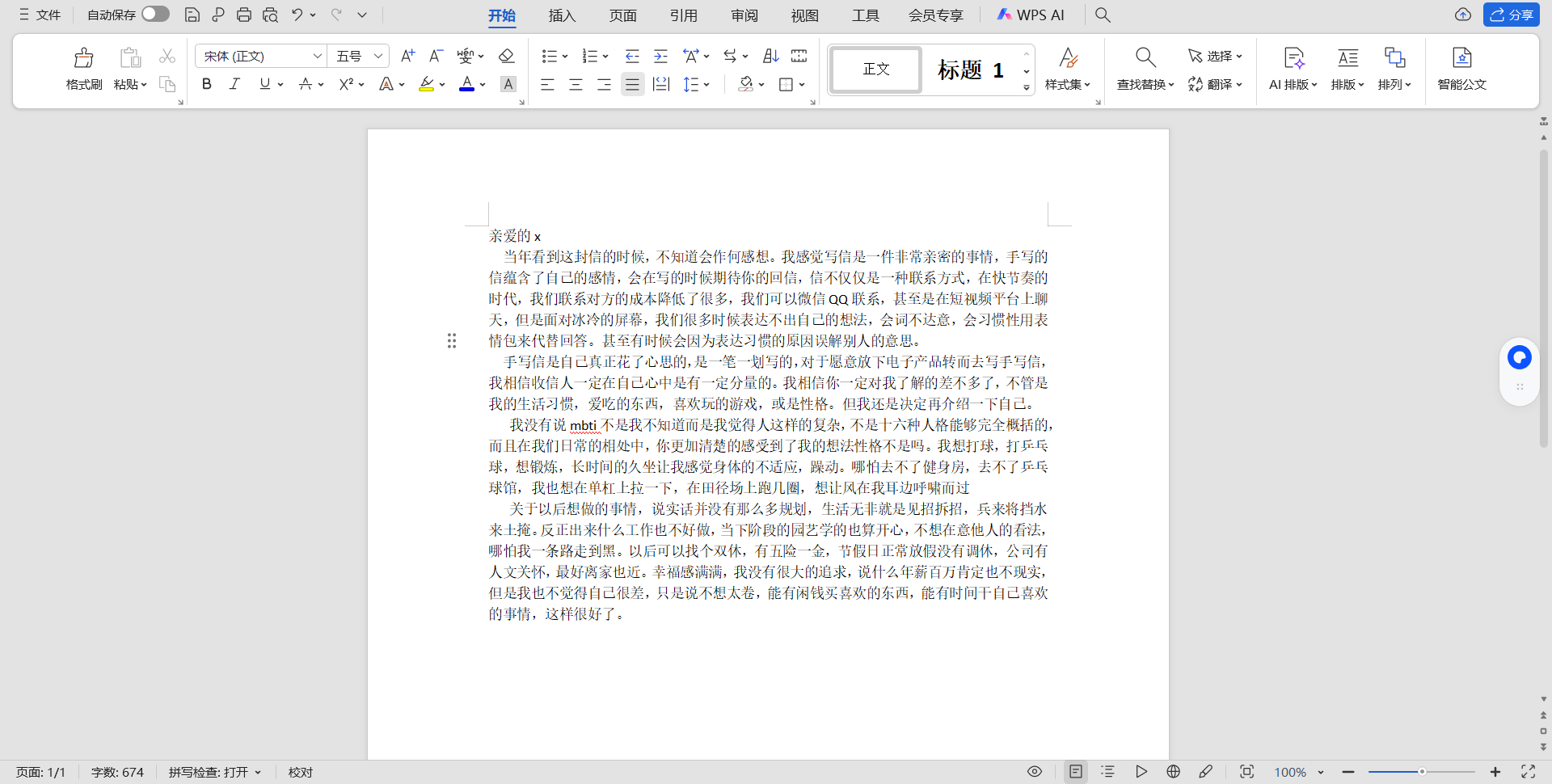Toggle eye protection mode in the status bar
Image resolution: width=1552 pixels, height=784 pixels.
[1035, 772]
